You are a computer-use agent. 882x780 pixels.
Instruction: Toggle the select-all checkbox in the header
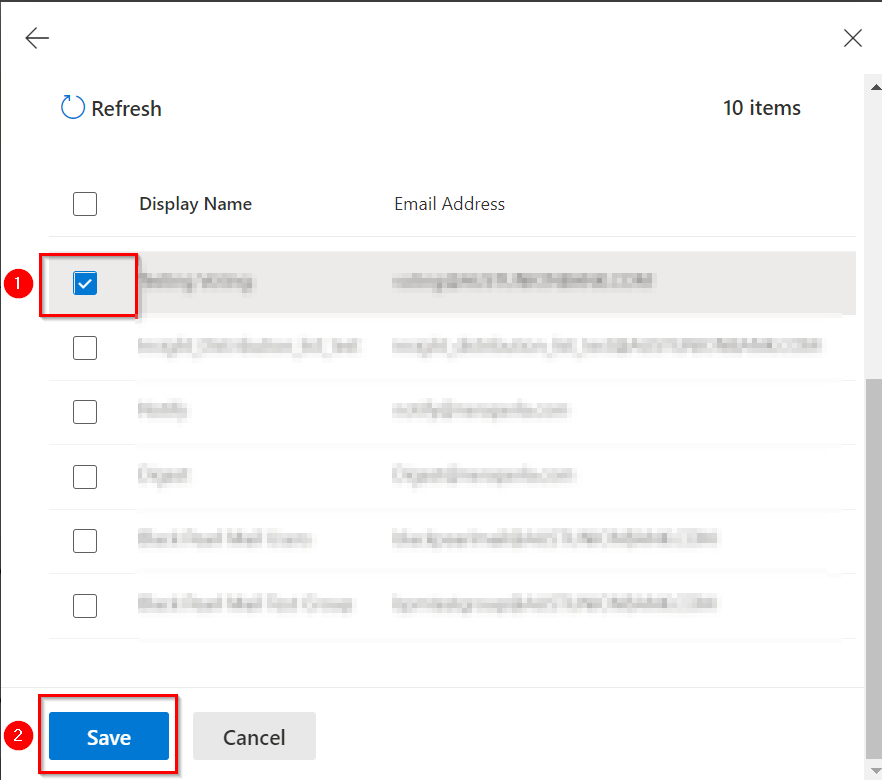coord(85,204)
